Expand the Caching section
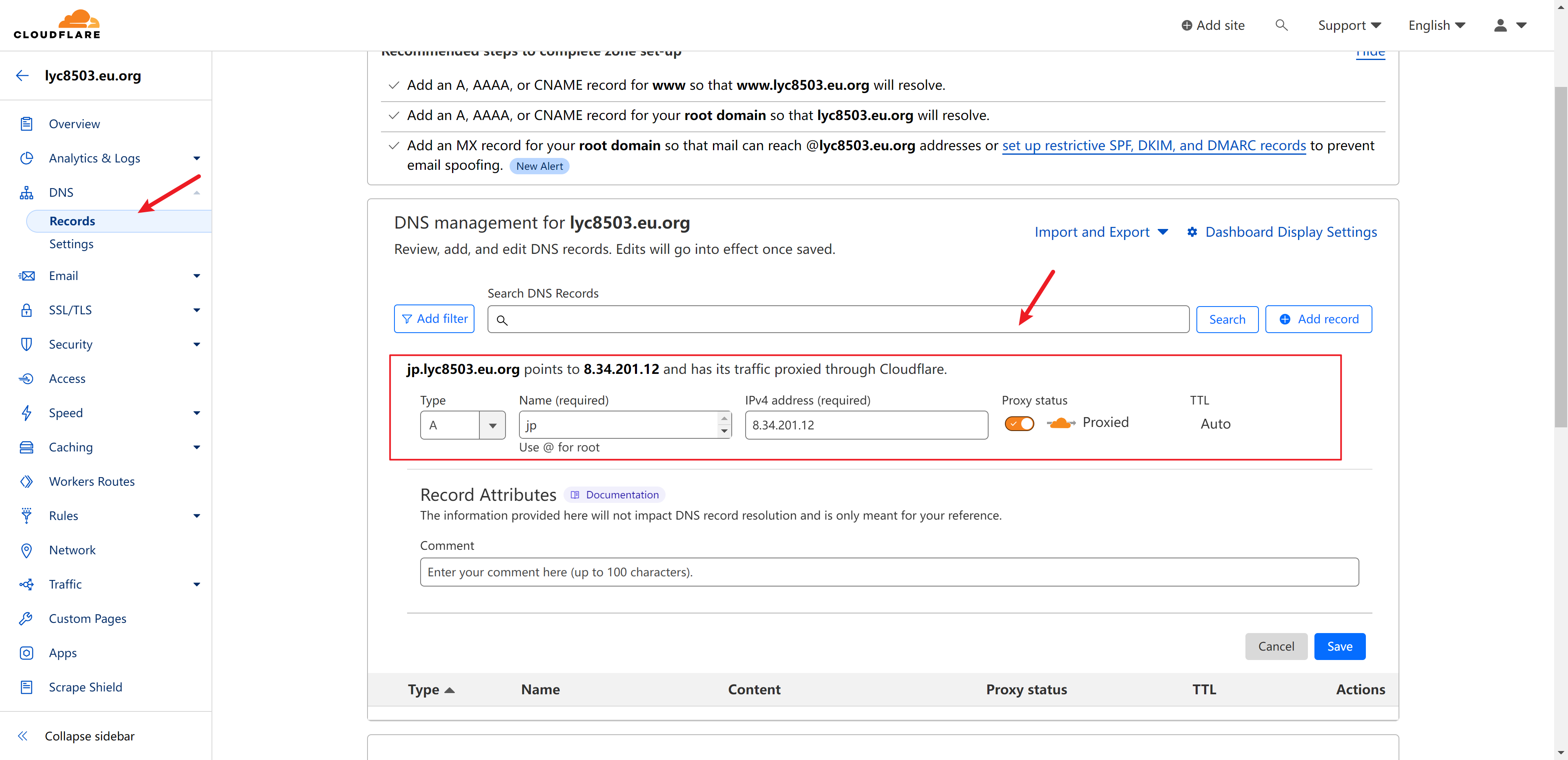Viewport: 1568px width, 760px height. pyautogui.click(x=196, y=447)
